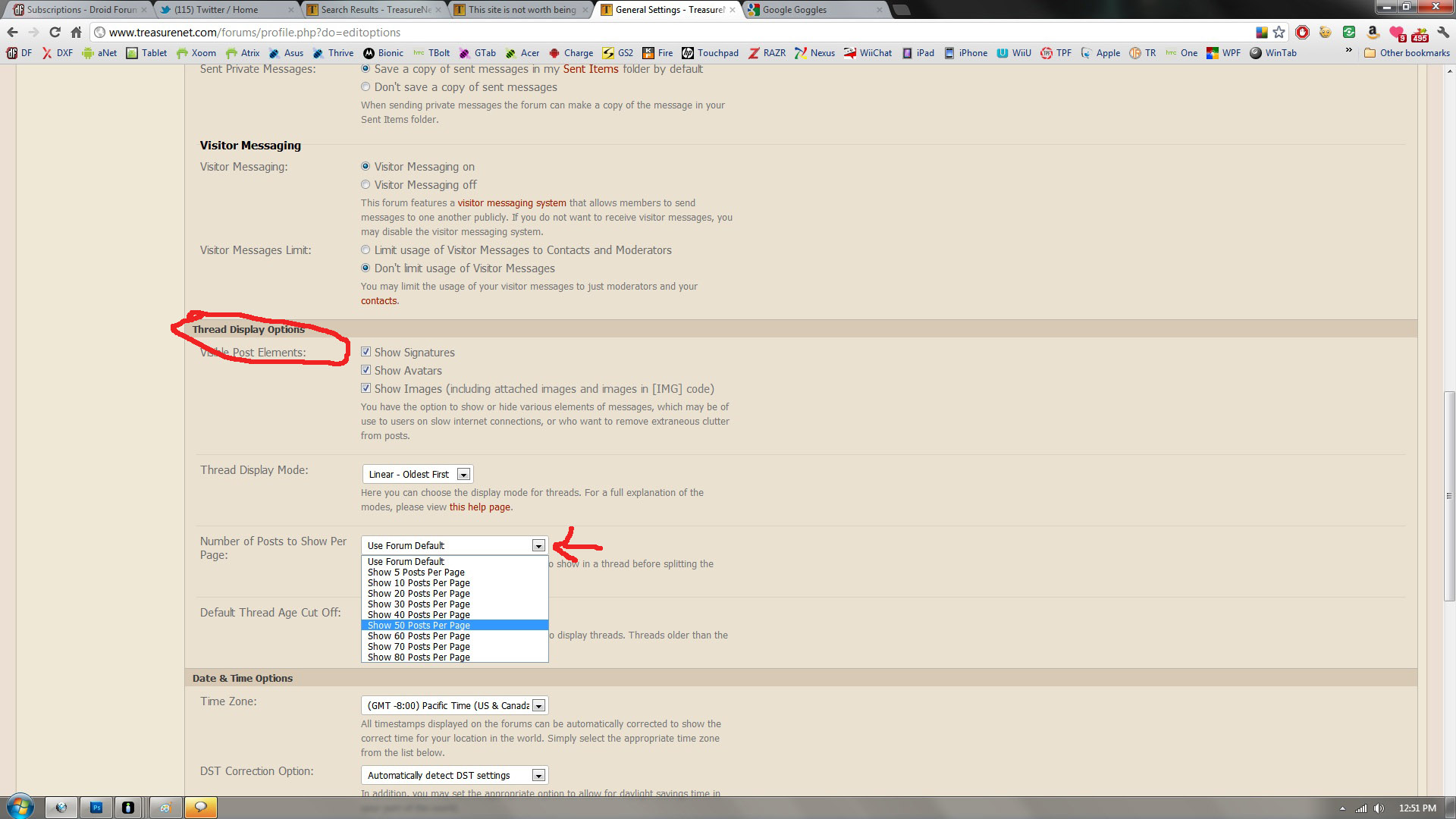
Task: Click the browser Back arrow
Action: pos(12,33)
